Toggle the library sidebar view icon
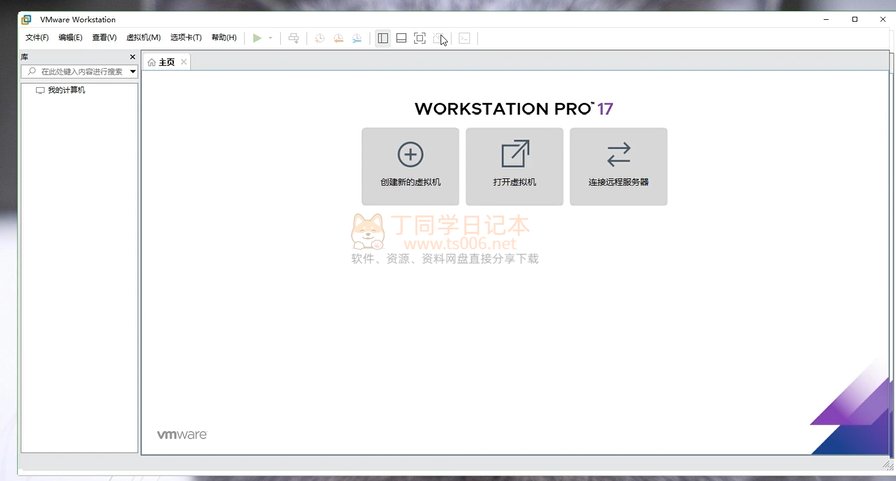Screen dimensions: 896x481 [x=383, y=38]
